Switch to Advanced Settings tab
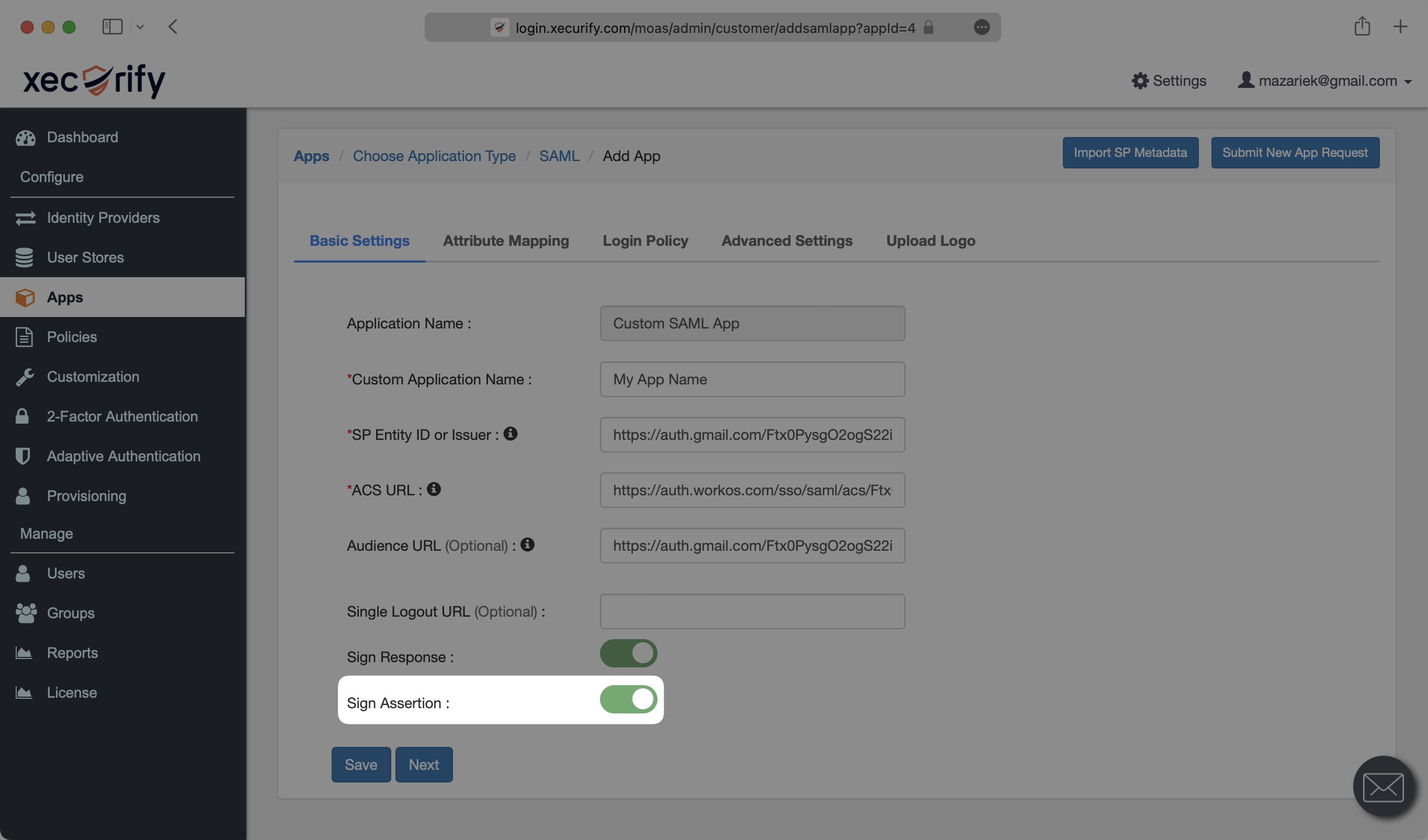Image resolution: width=1428 pixels, height=840 pixels. 786,241
